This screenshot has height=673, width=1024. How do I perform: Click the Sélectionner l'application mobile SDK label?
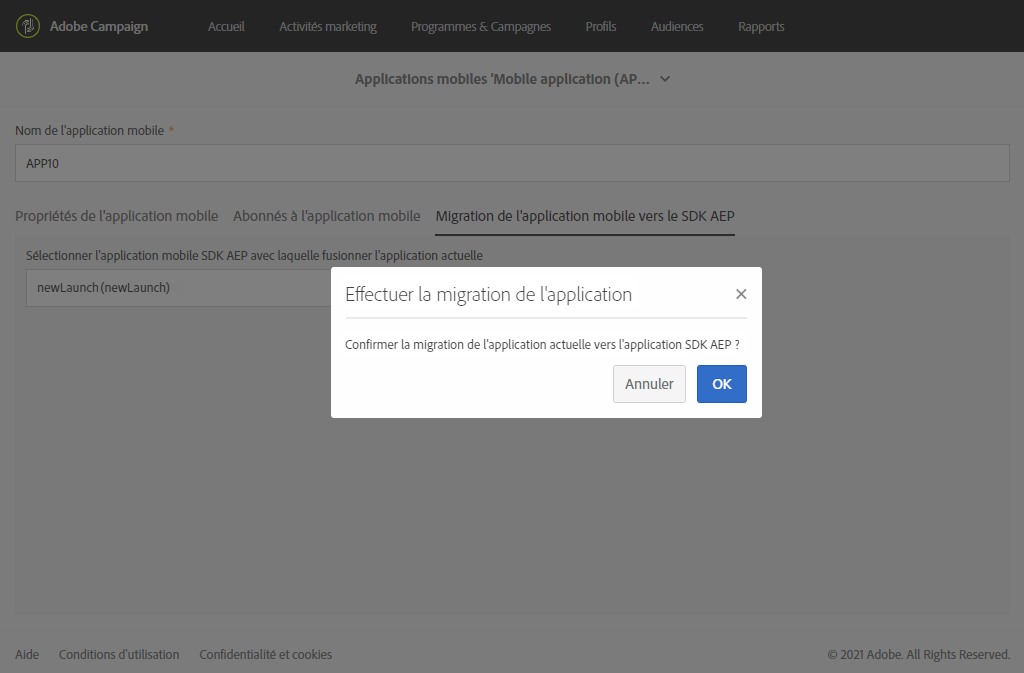[254, 256]
